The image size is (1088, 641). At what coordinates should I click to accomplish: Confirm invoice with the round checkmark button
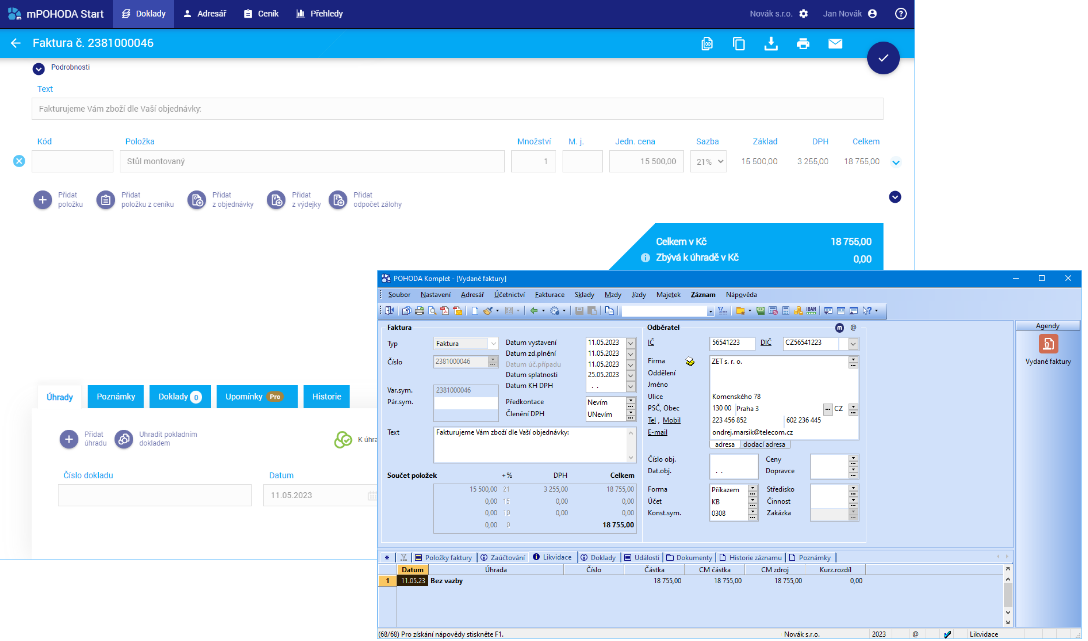[x=883, y=58]
